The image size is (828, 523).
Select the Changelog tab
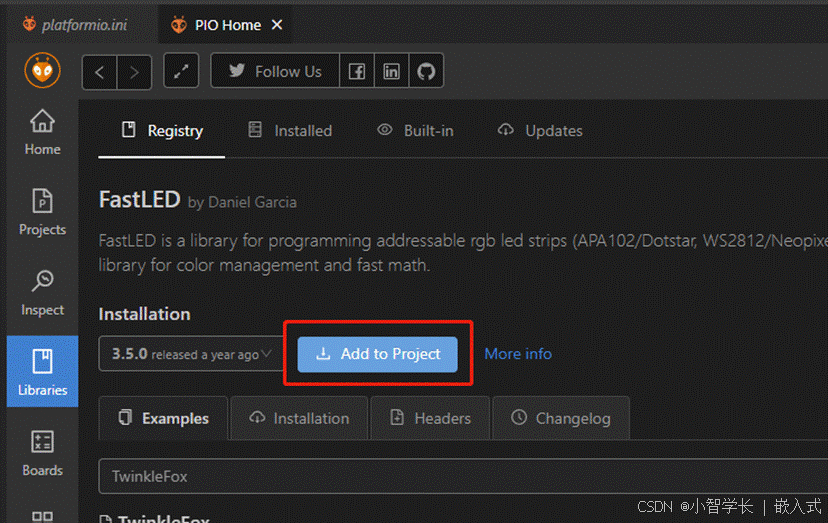click(x=561, y=418)
